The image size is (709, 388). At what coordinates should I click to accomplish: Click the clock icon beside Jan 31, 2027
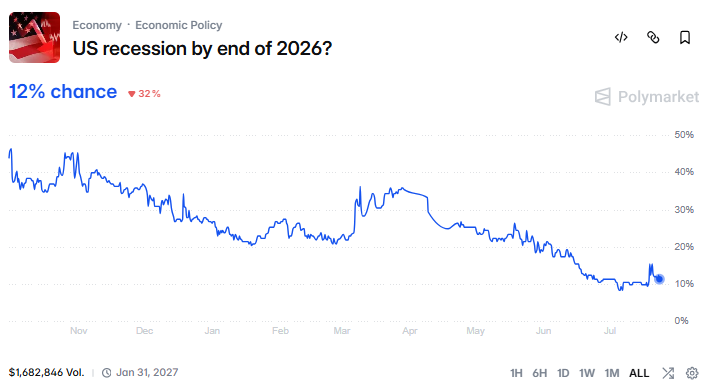[106, 373]
